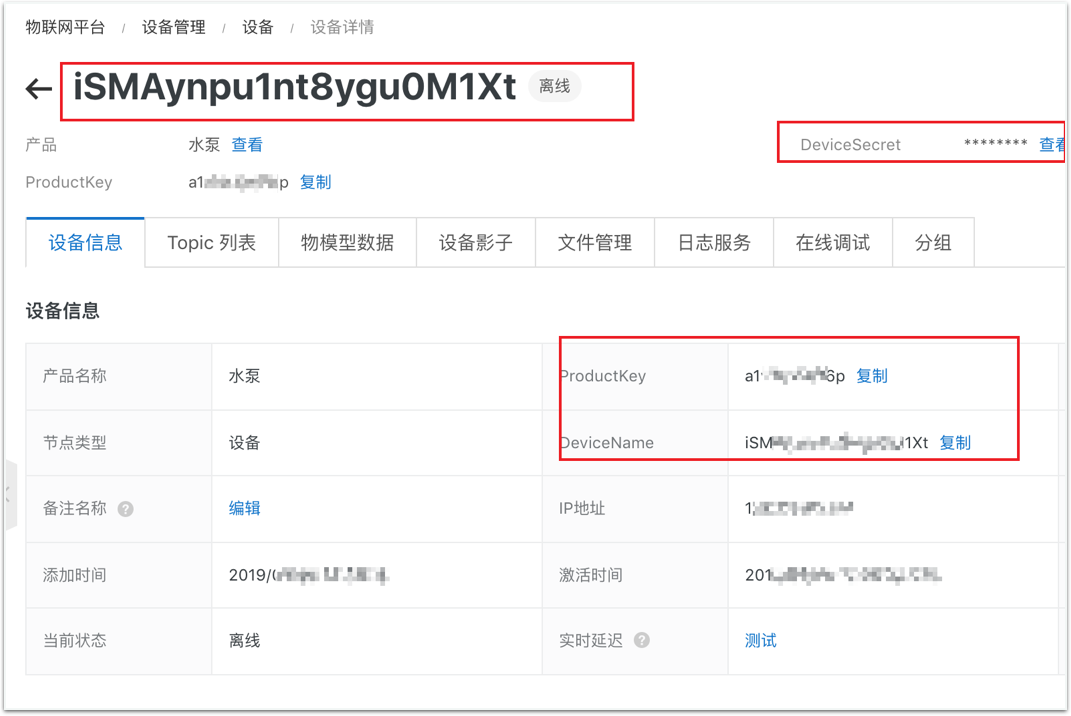Click 测试 to test real-time latency

pyautogui.click(x=761, y=641)
